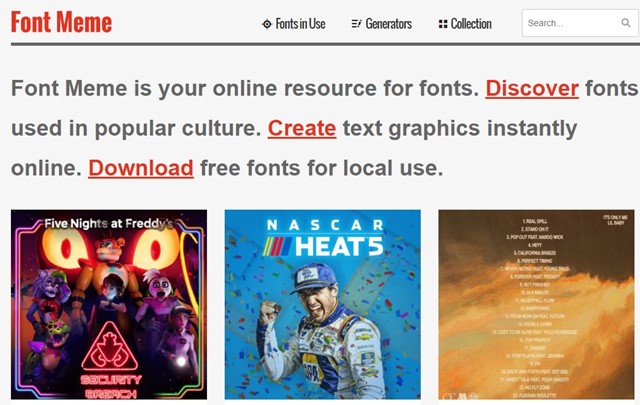Follow the Create link

(302, 128)
